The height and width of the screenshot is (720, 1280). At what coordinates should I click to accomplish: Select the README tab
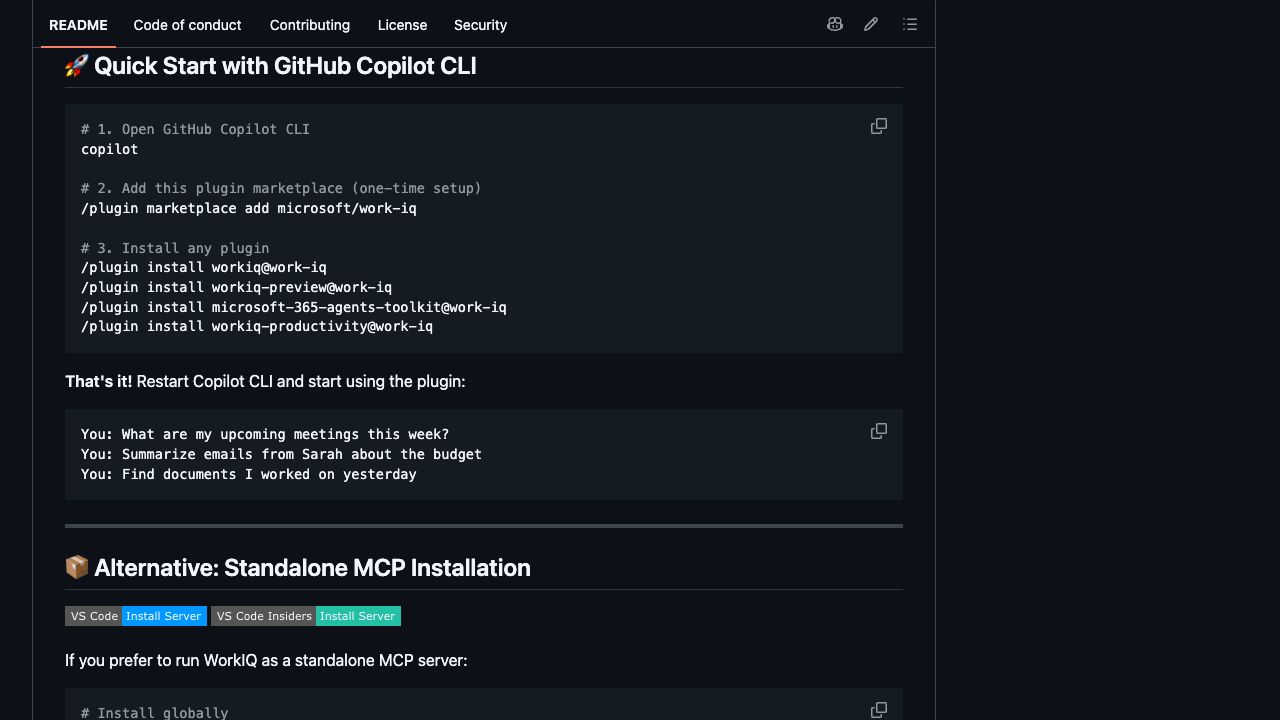(78, 25)
